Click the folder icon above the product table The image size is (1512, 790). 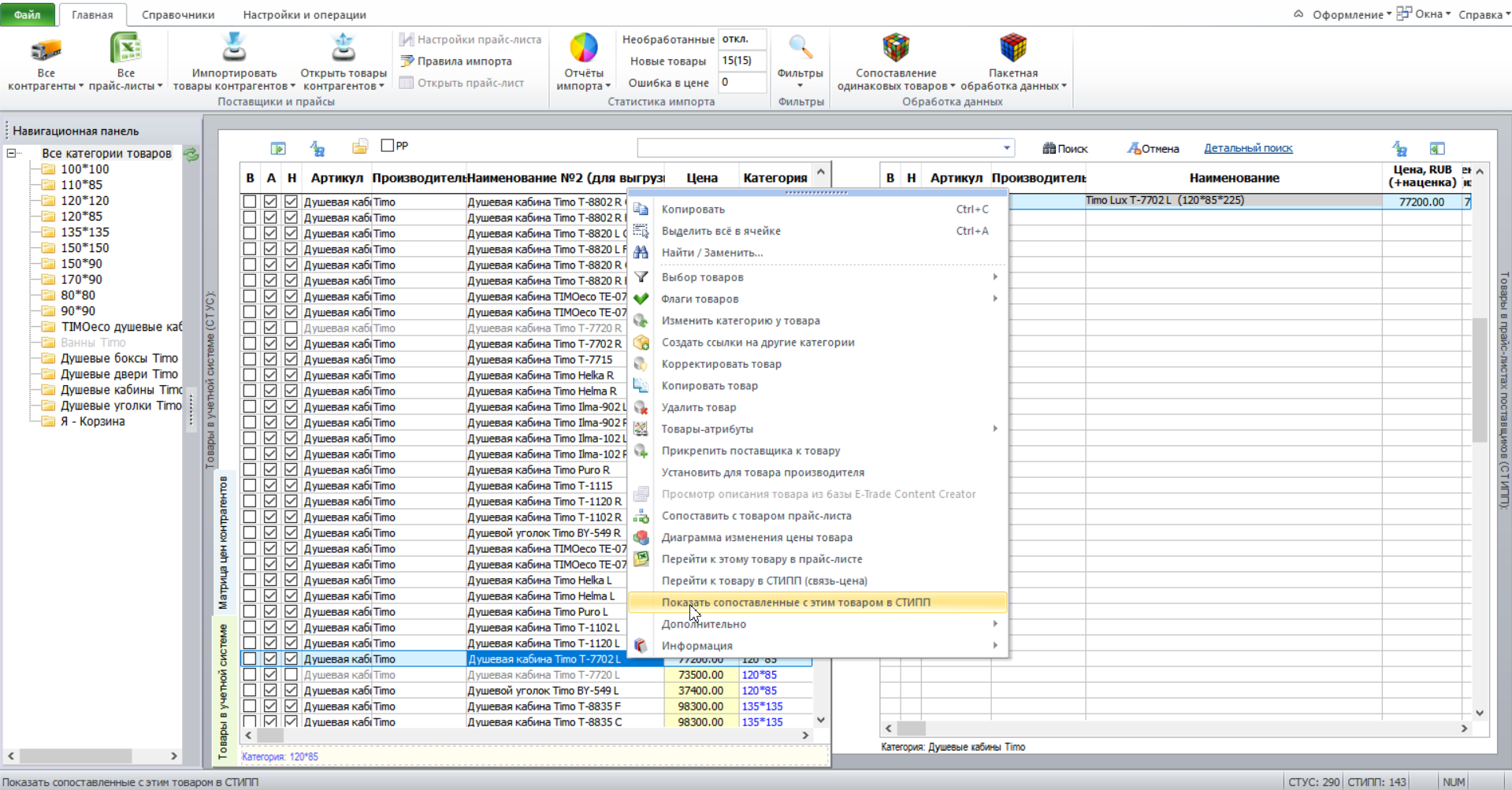(360, 147)
